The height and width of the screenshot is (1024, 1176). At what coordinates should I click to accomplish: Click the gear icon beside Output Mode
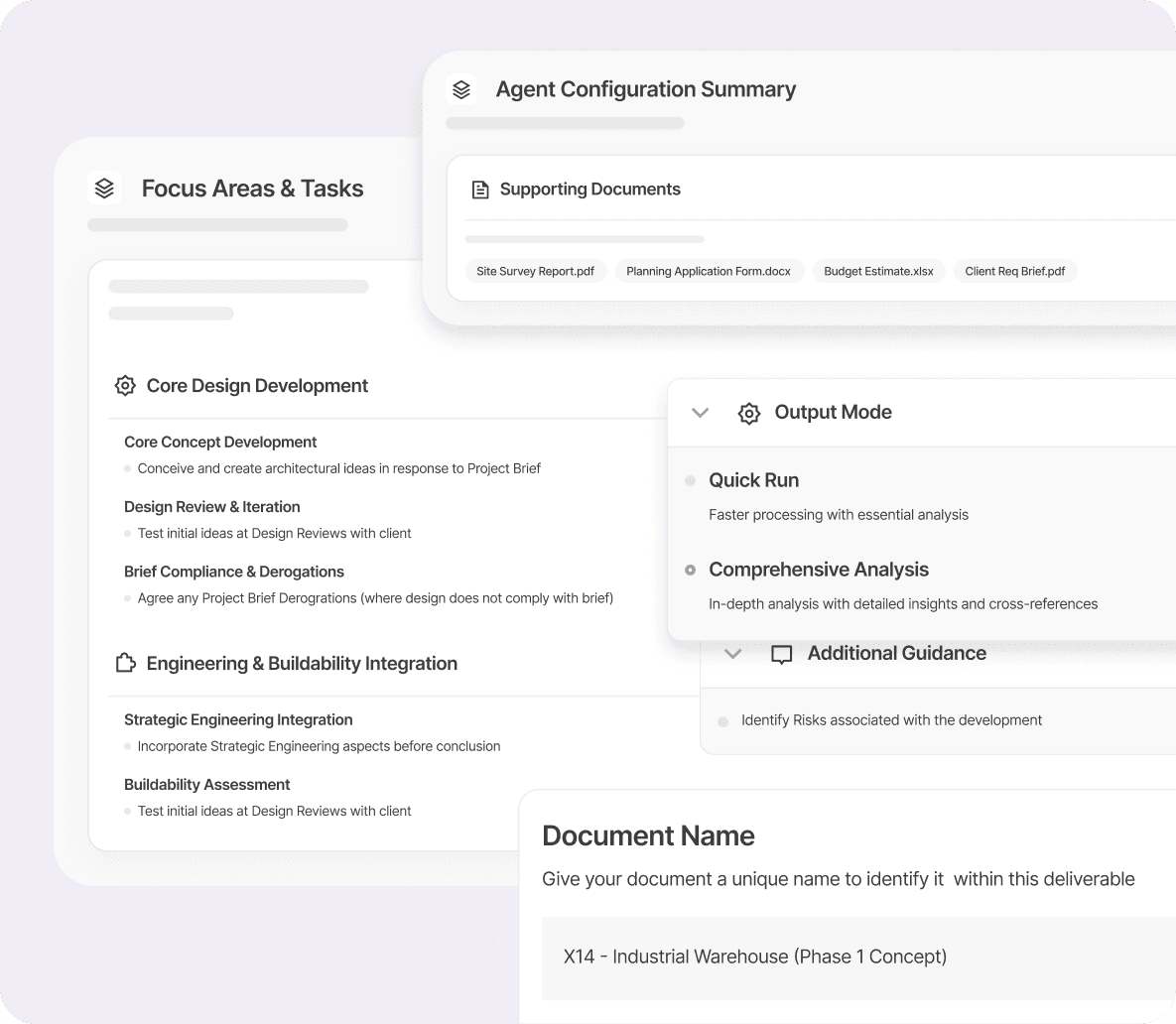point(749,412)
